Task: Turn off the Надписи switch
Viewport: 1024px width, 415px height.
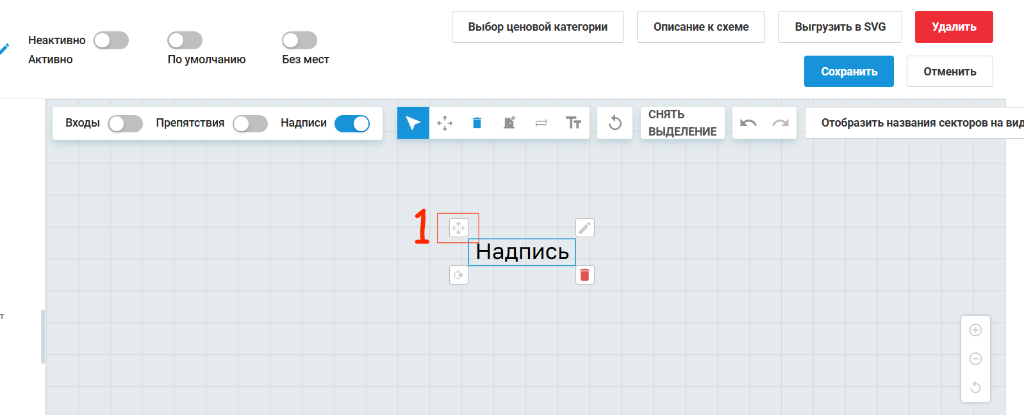Action: point(352,124)
